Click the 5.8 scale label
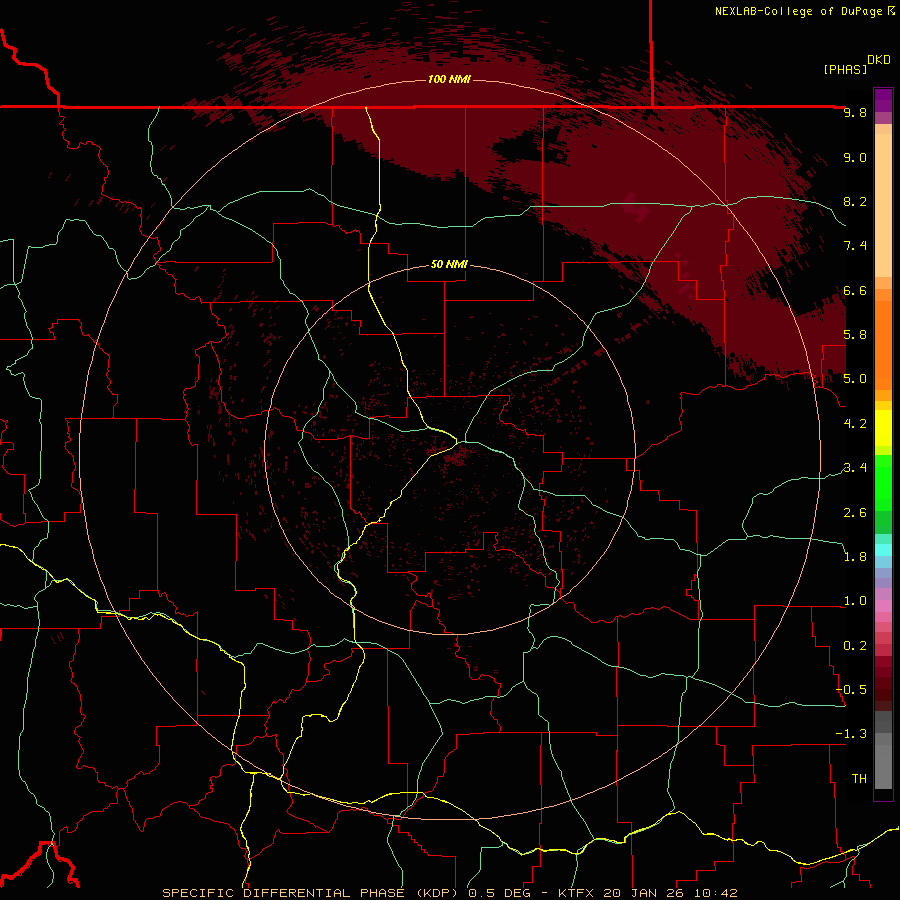Viewport: 900px width, 900px height. [855, 335]
